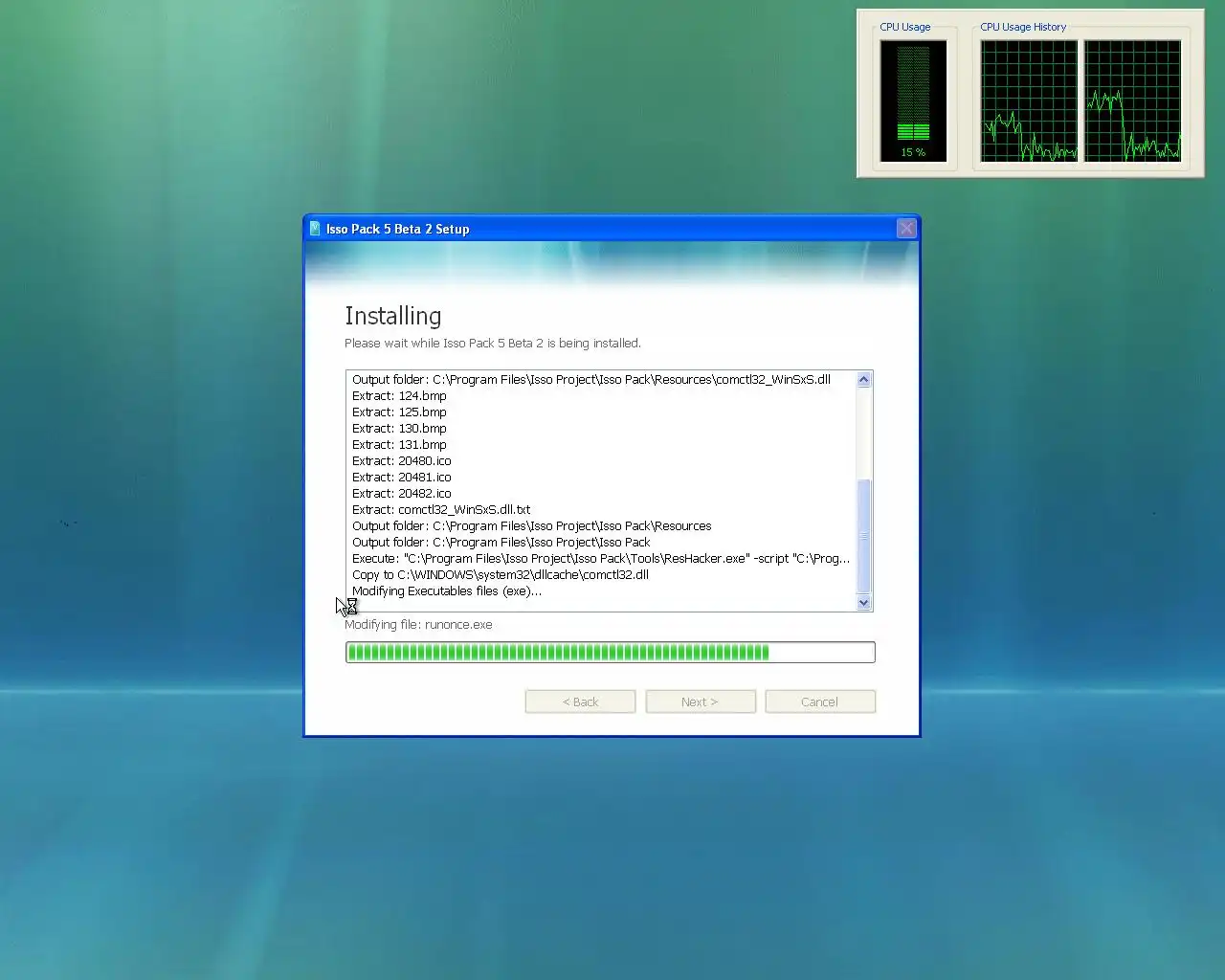The width and height of the screenshot is (1225, 980).
Task: Click the Next button
Action: tap(701, 702)
